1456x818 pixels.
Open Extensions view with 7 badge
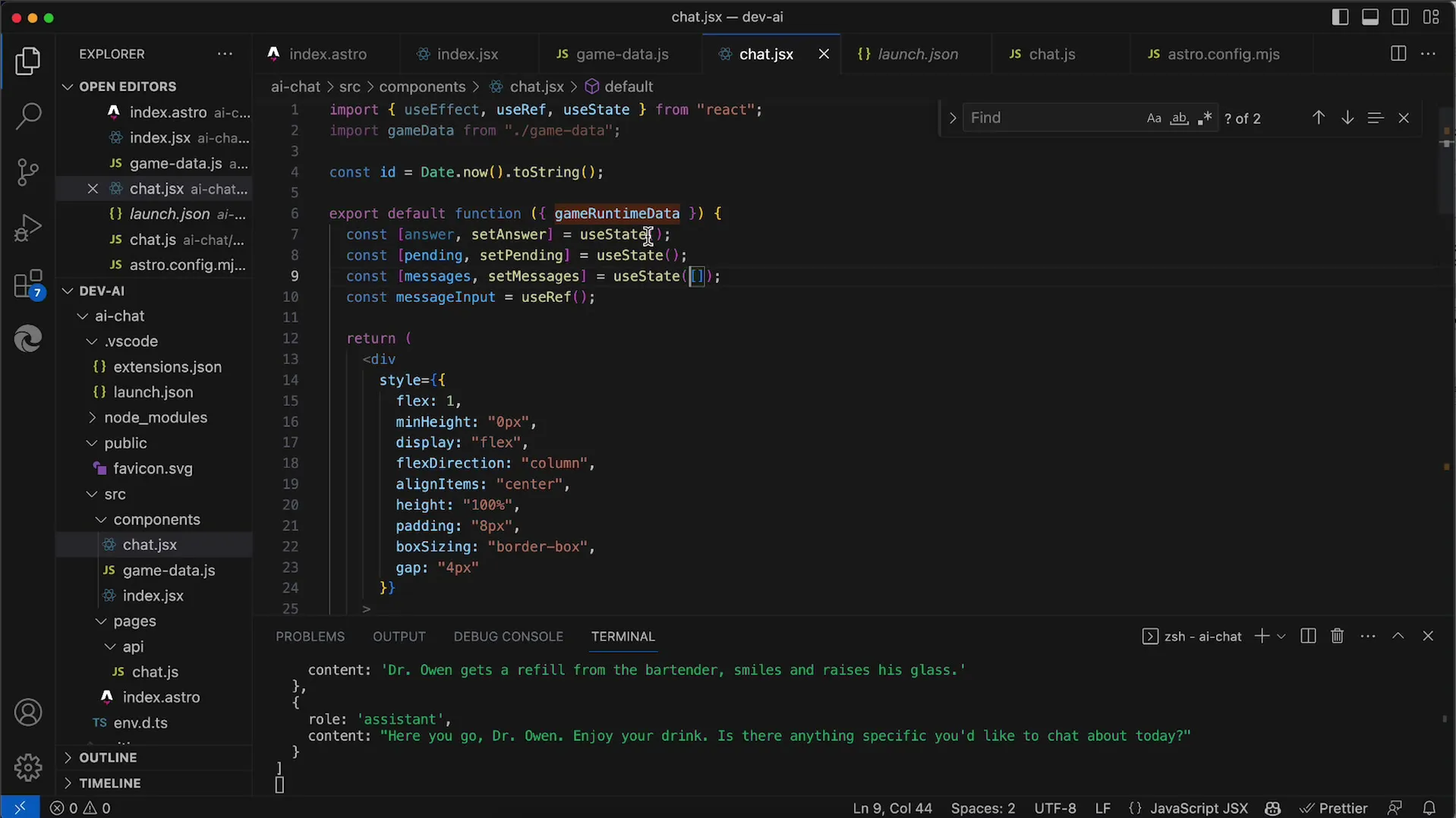click(x=28, y=285)
